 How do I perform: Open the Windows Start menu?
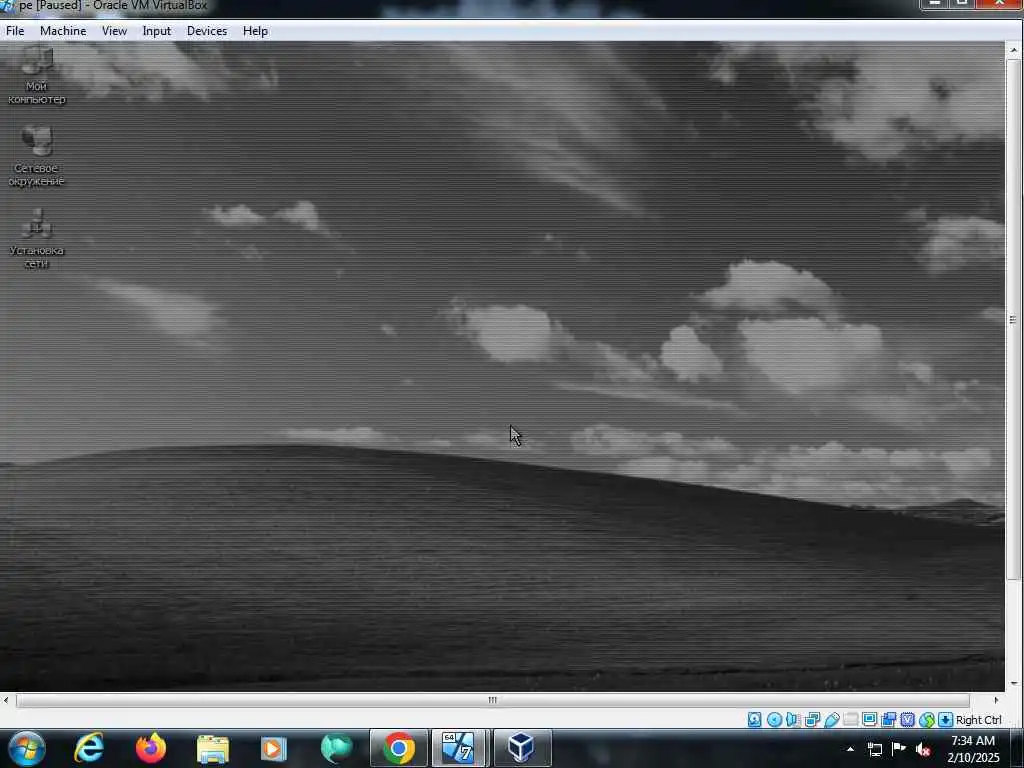27,748
